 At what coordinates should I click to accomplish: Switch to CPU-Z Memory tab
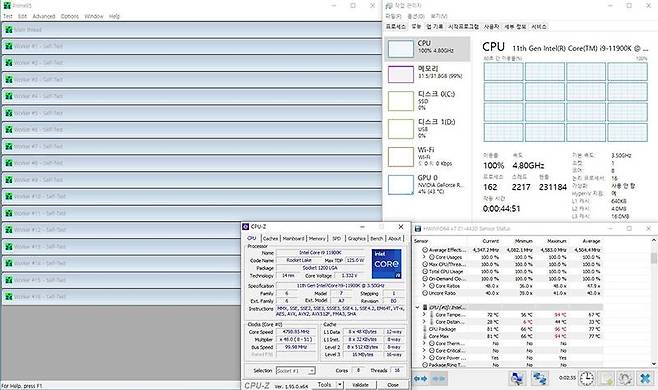click(317, 238)
